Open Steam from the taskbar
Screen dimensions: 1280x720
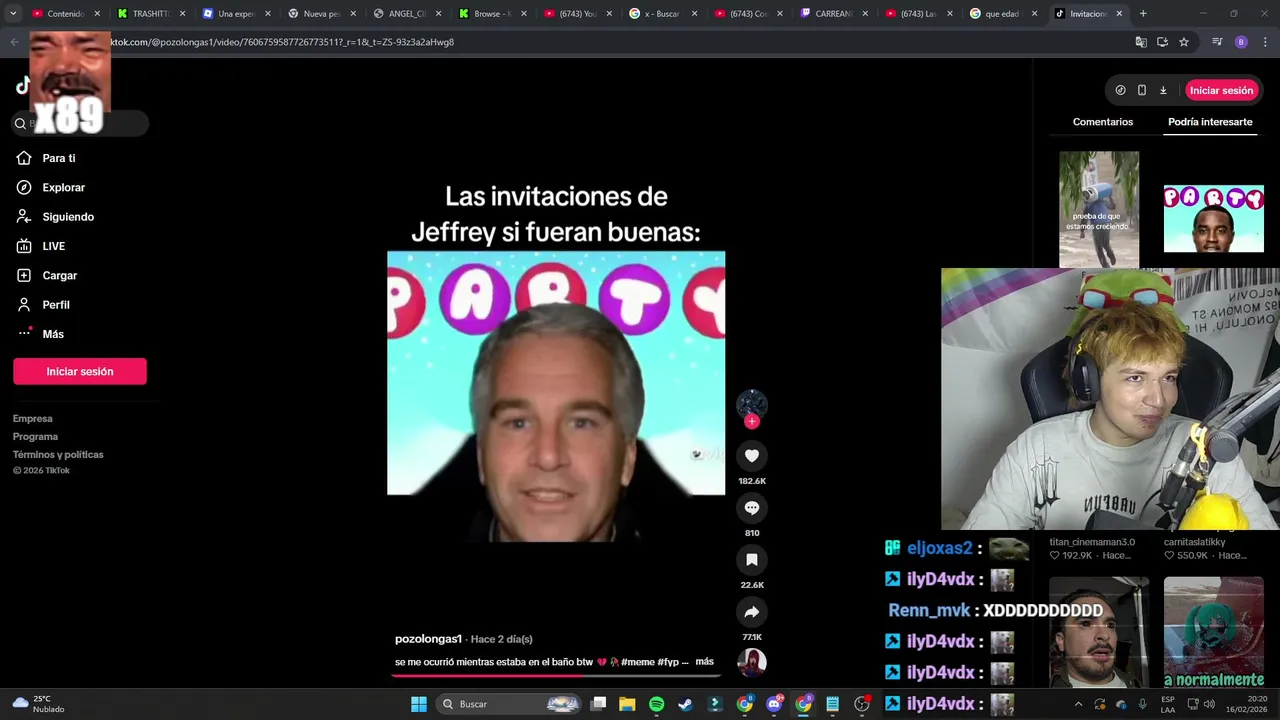click(685, 704)
